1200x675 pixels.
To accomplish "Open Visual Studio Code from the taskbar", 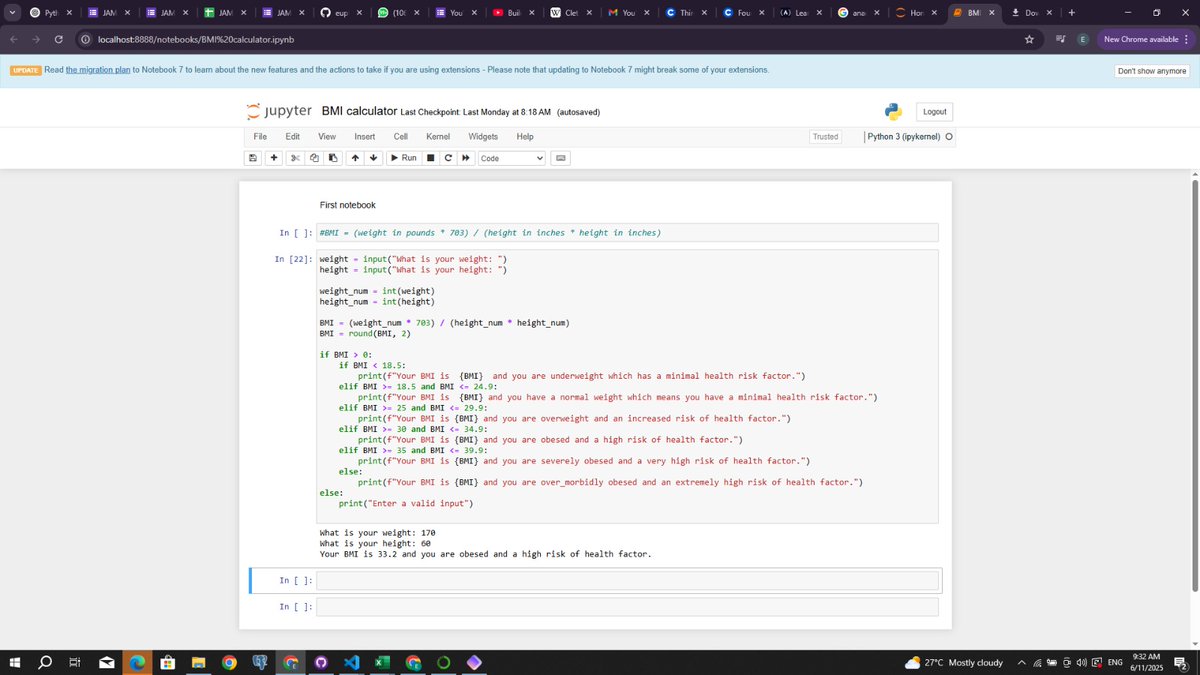I will point(351,662).
